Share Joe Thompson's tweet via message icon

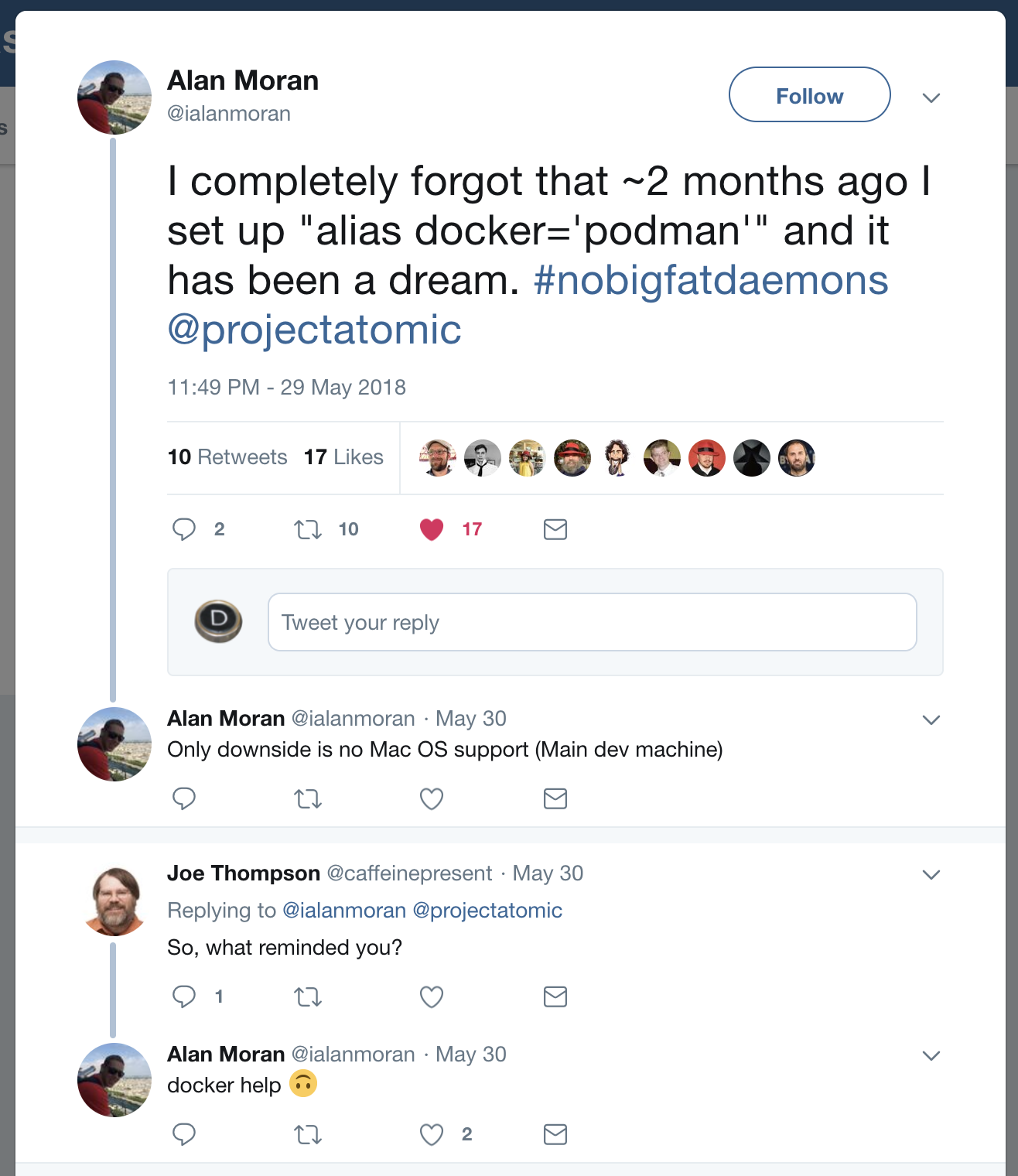(x=555, y=997)
